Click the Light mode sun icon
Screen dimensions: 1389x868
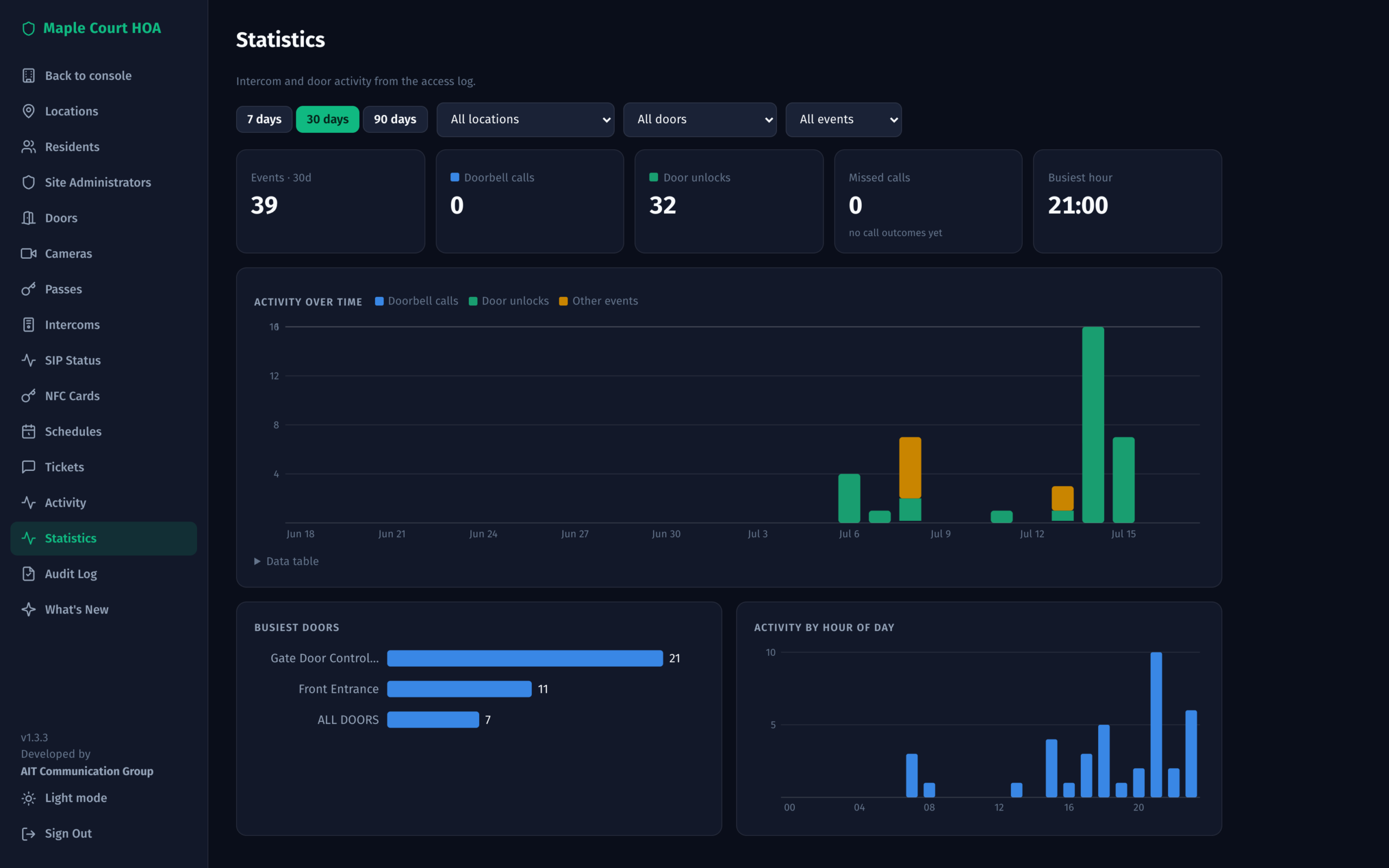[28, 799]
